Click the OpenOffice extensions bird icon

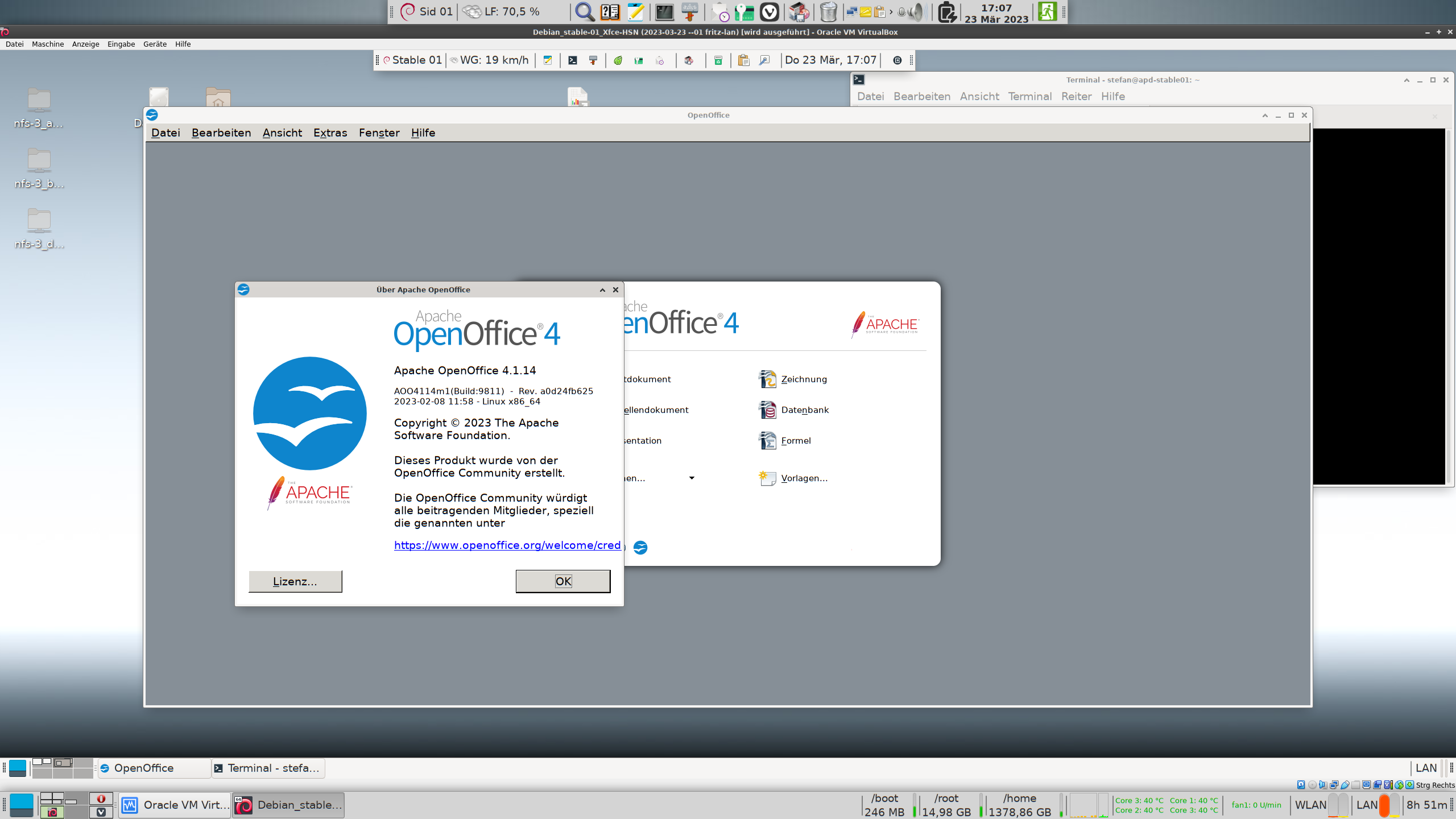(640, 547)
